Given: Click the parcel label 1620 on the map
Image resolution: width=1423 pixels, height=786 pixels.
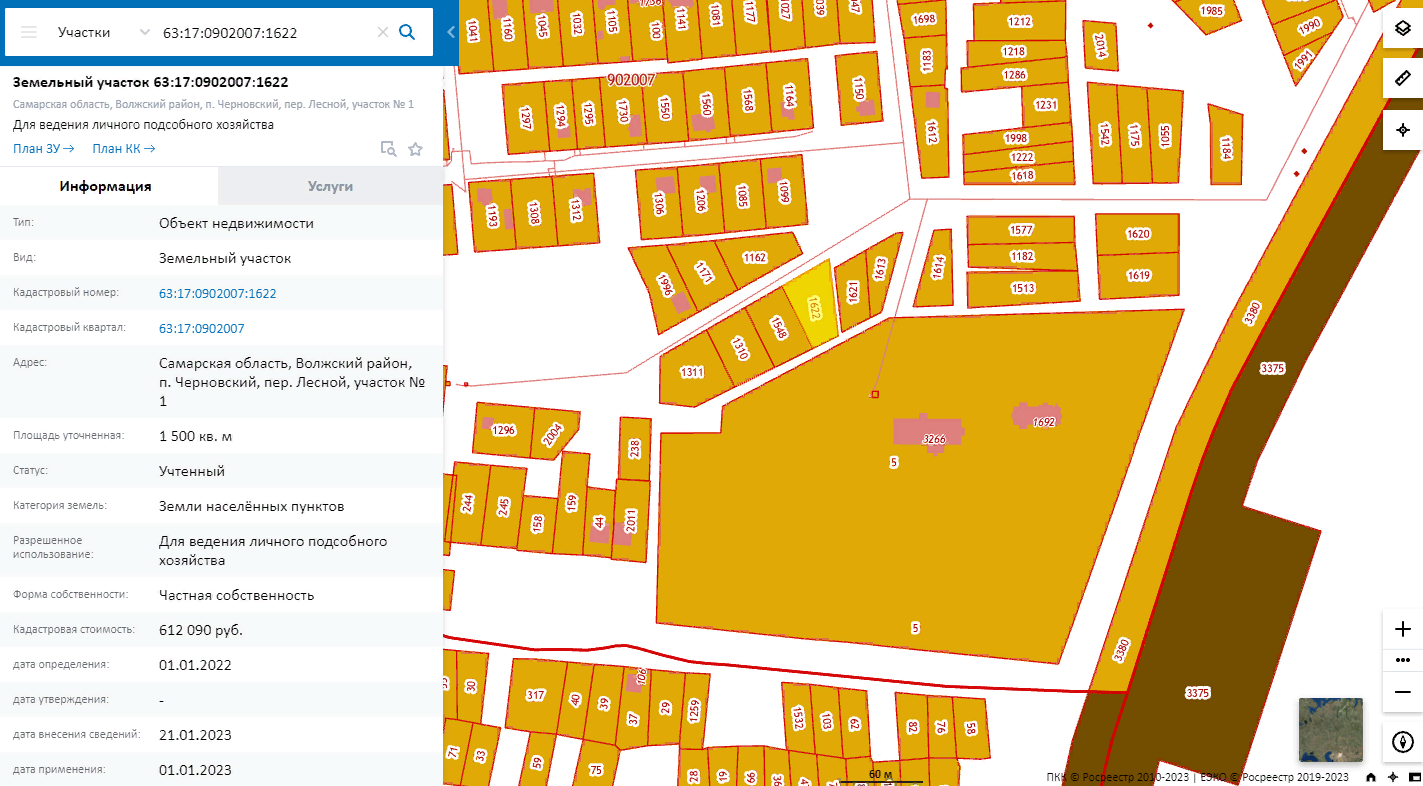Looking at the screenshot, I should (1138, 234).
